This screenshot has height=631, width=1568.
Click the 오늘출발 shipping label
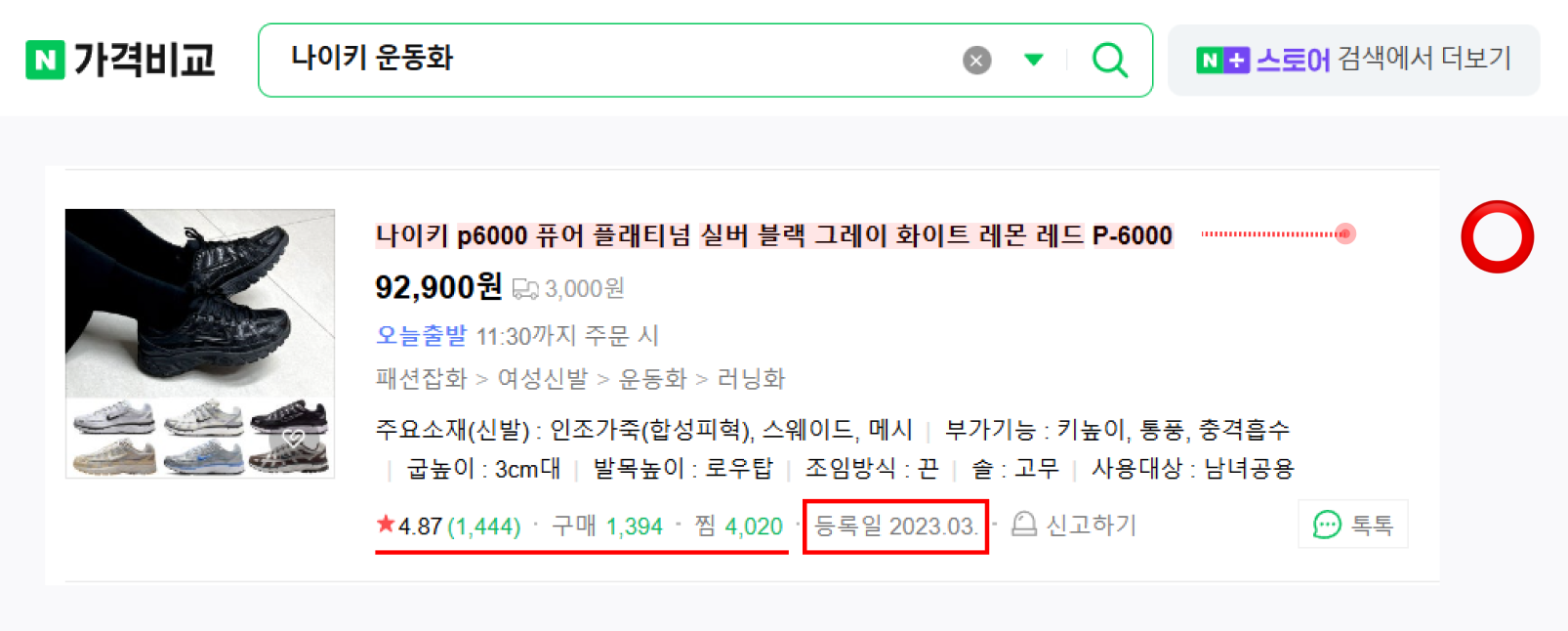[422, 336]
